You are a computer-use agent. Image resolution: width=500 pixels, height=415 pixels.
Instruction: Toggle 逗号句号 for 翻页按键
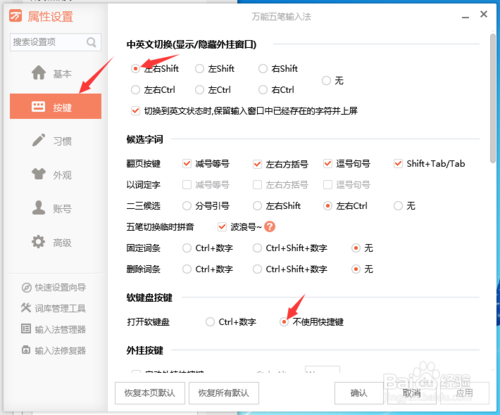coord(328,164)
